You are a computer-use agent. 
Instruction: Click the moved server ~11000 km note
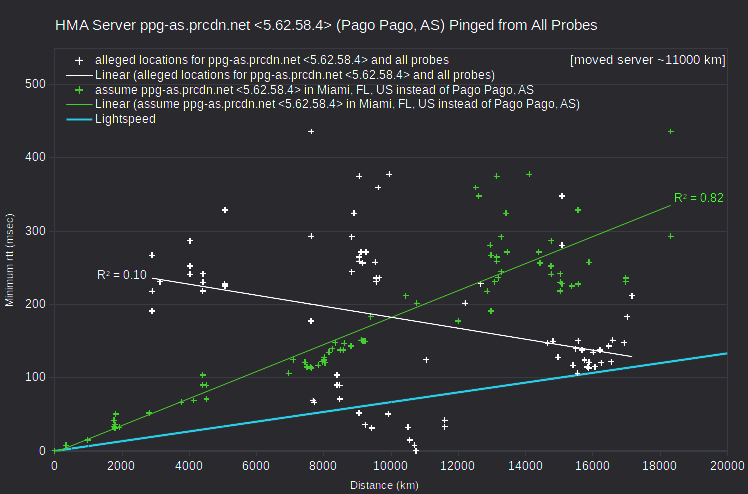(647, 60)
